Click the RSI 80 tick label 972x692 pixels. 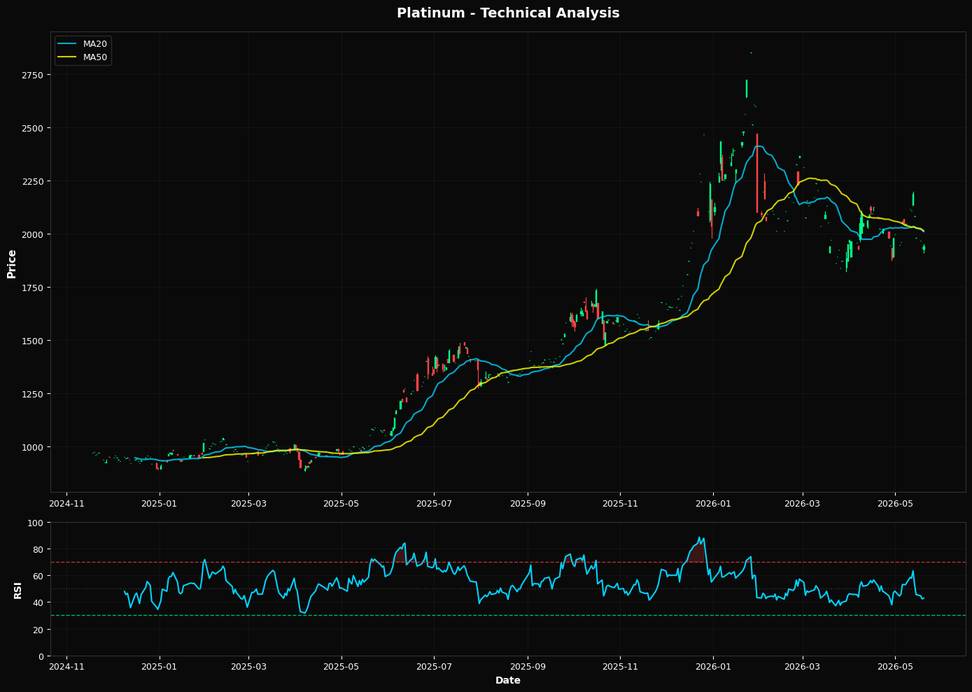pos(38,549)
